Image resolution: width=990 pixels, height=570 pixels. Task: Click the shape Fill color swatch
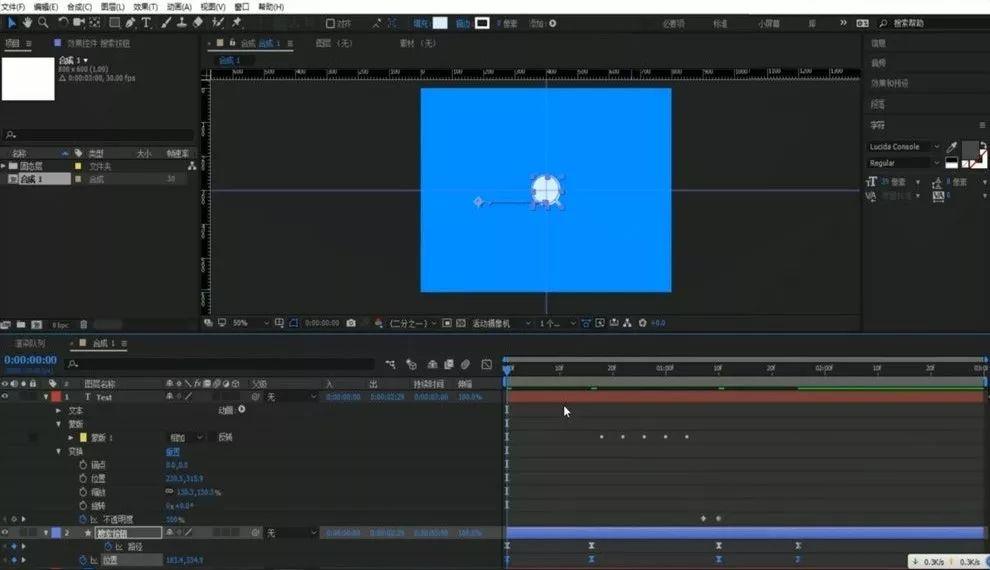440,23
